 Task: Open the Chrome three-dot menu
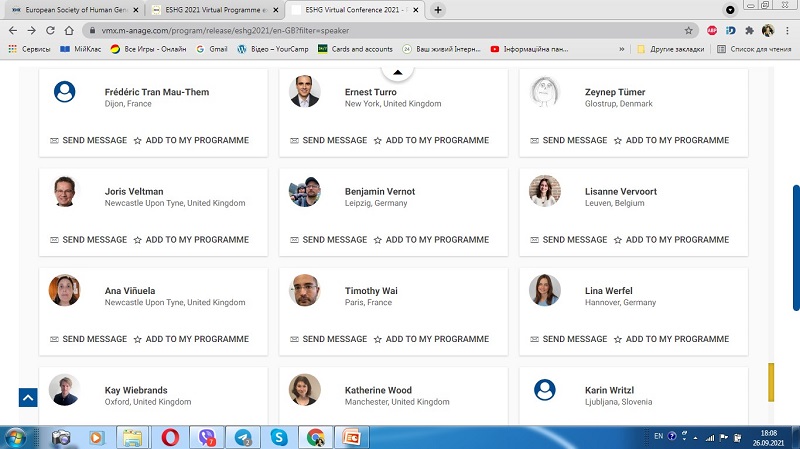tap(785, 31)
